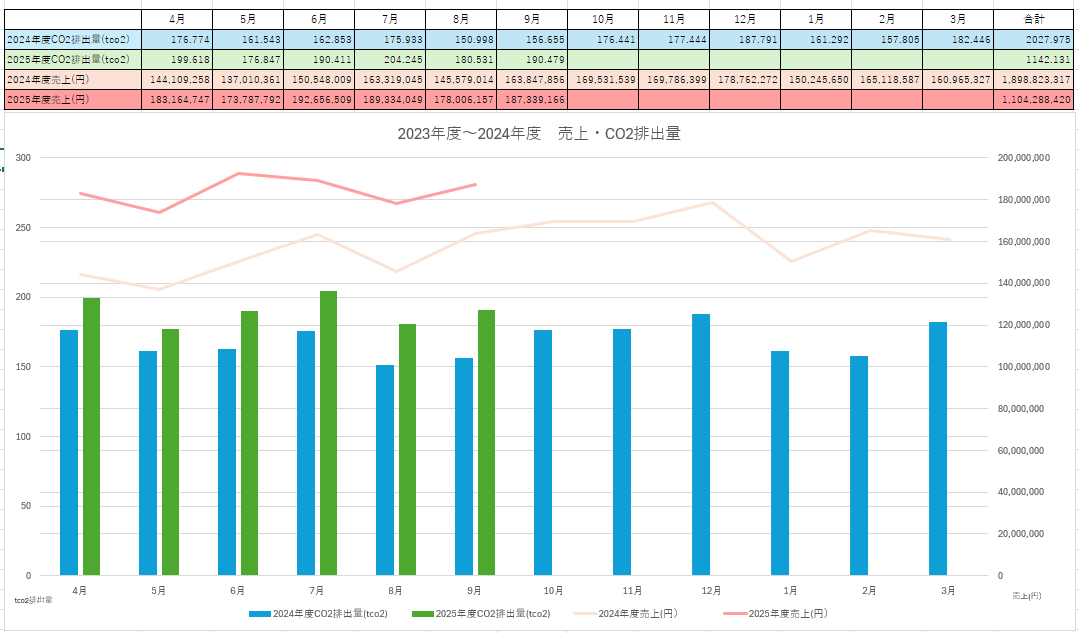1079x633 pixels.
Task: Select the cell with value 187.791
Action: (x=744, y=39)
